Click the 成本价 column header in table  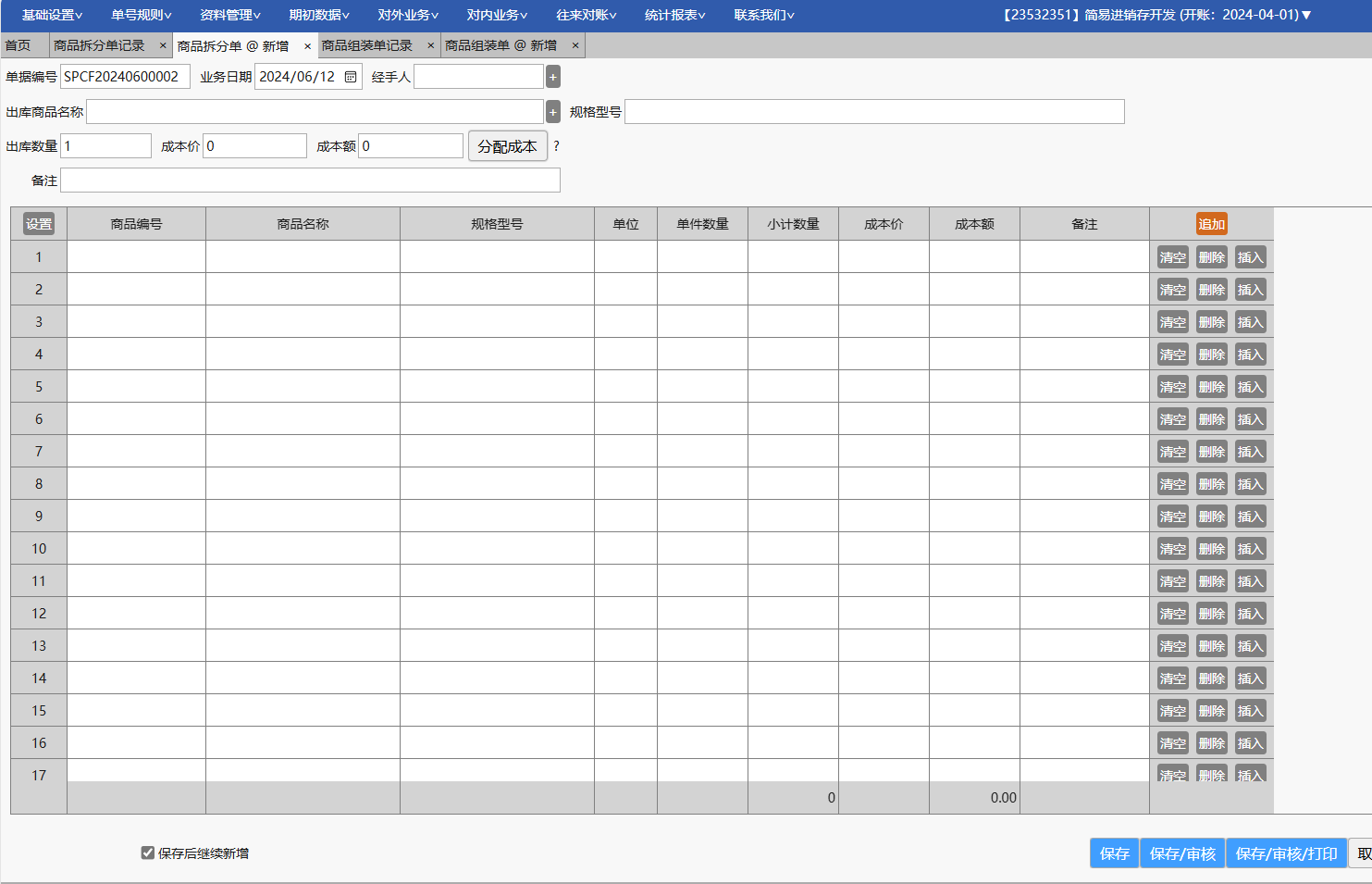(884, 224)
